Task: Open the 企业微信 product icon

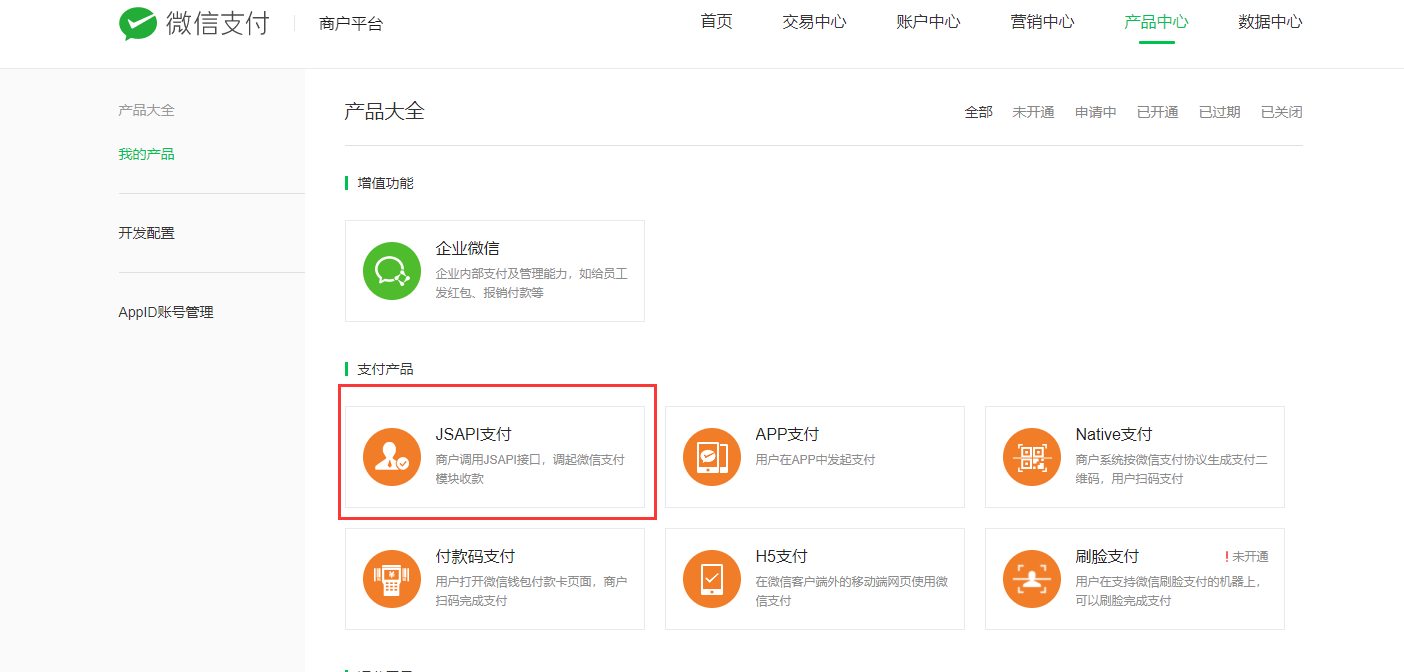Action: 392,271
